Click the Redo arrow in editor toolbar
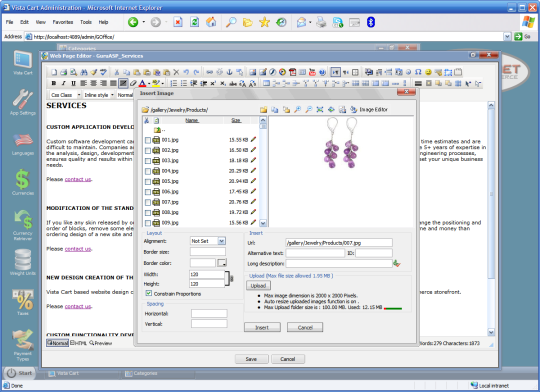This screenshot has height=392, width=540. [196, 72]
